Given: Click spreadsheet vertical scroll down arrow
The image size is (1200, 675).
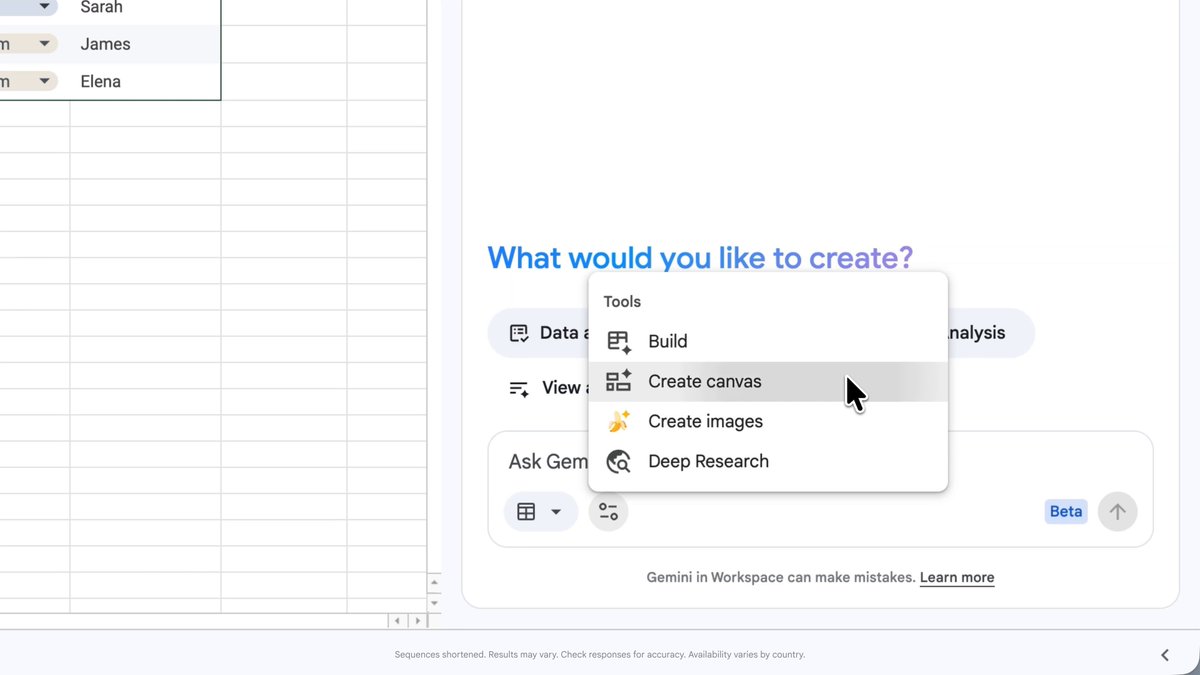Looking at the screenshot, I should (x=434, y=603).
